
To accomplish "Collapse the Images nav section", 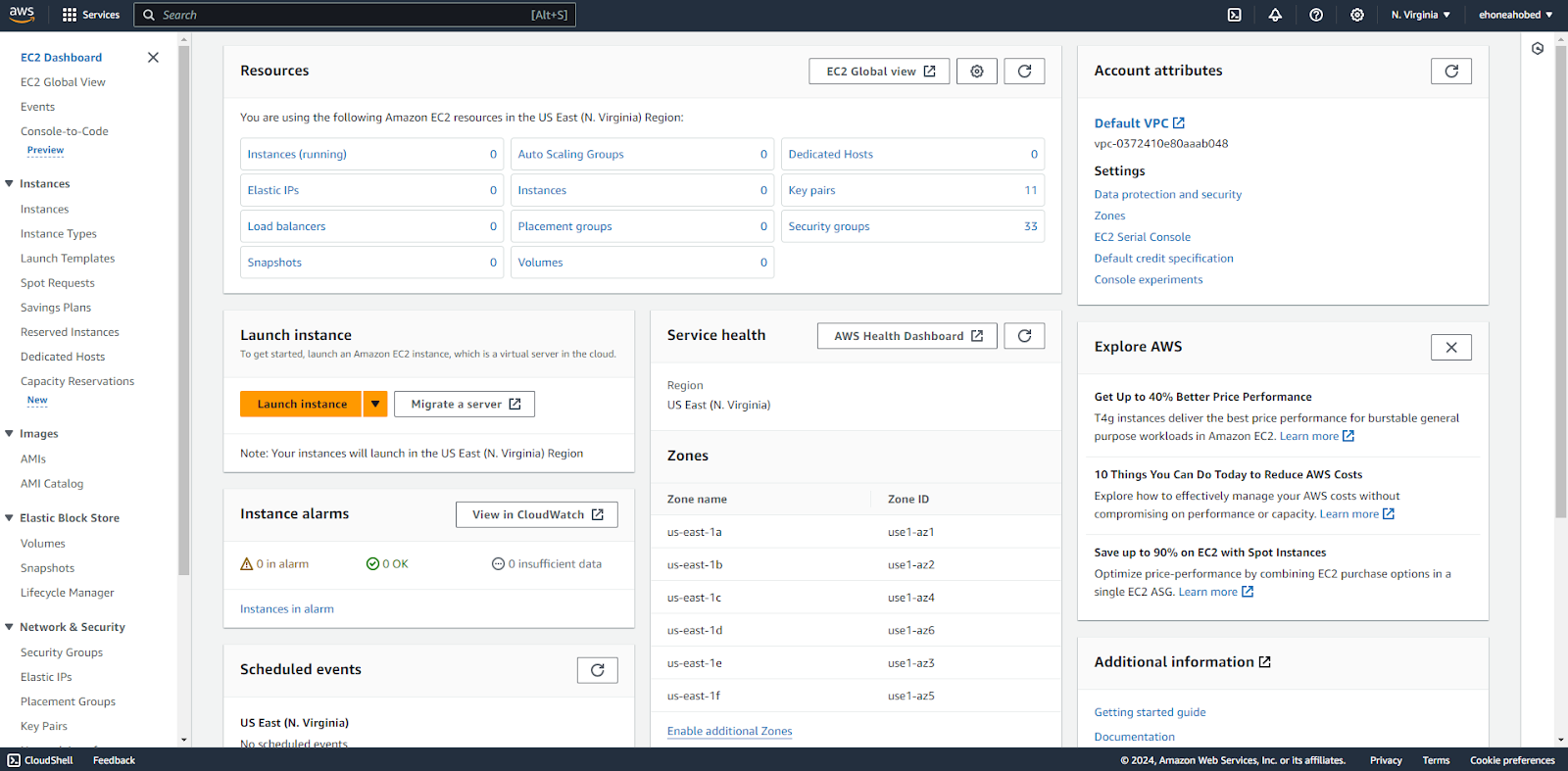I will point(9,434).
